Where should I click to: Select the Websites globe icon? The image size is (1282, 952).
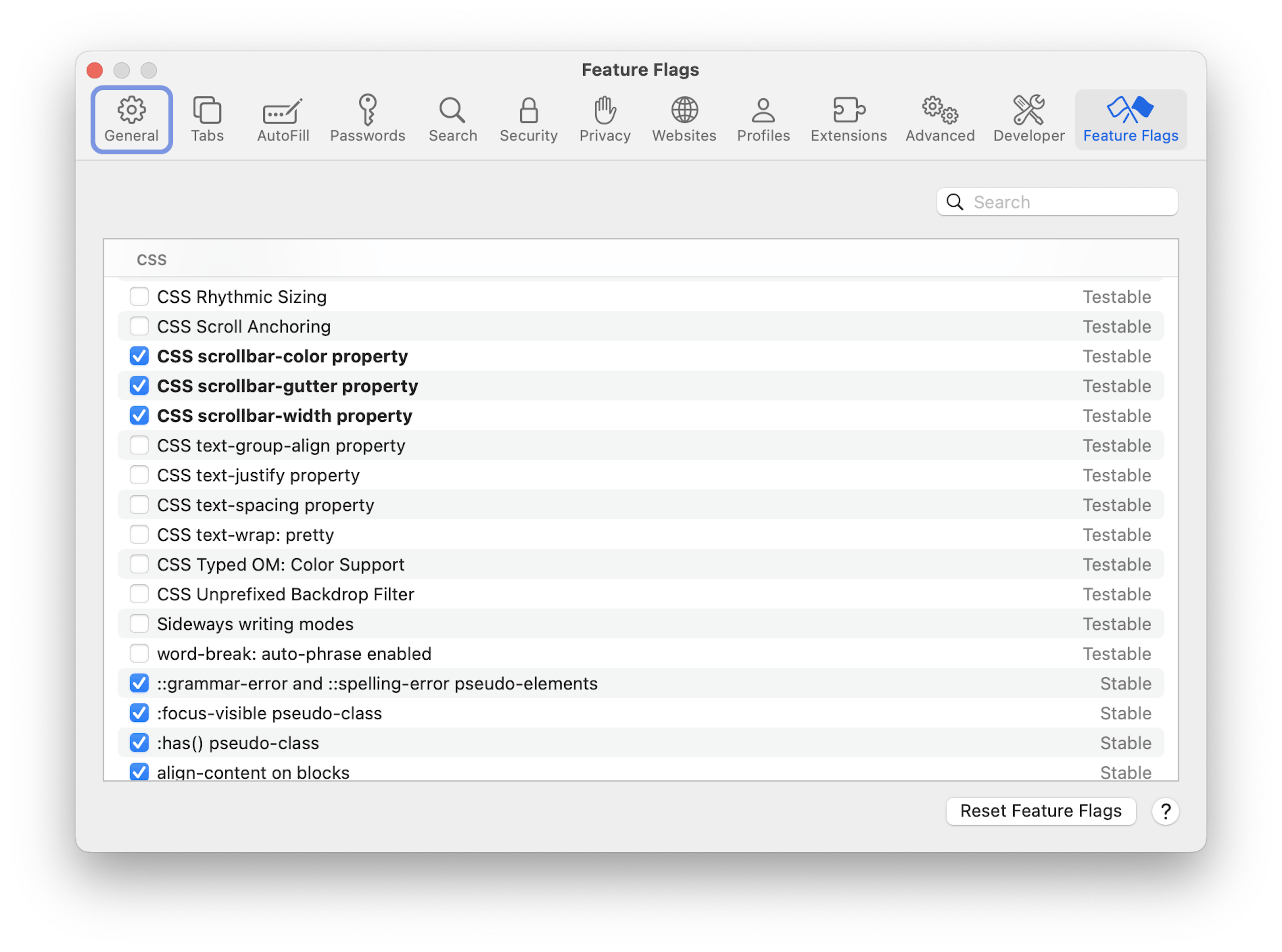[684, 118]
